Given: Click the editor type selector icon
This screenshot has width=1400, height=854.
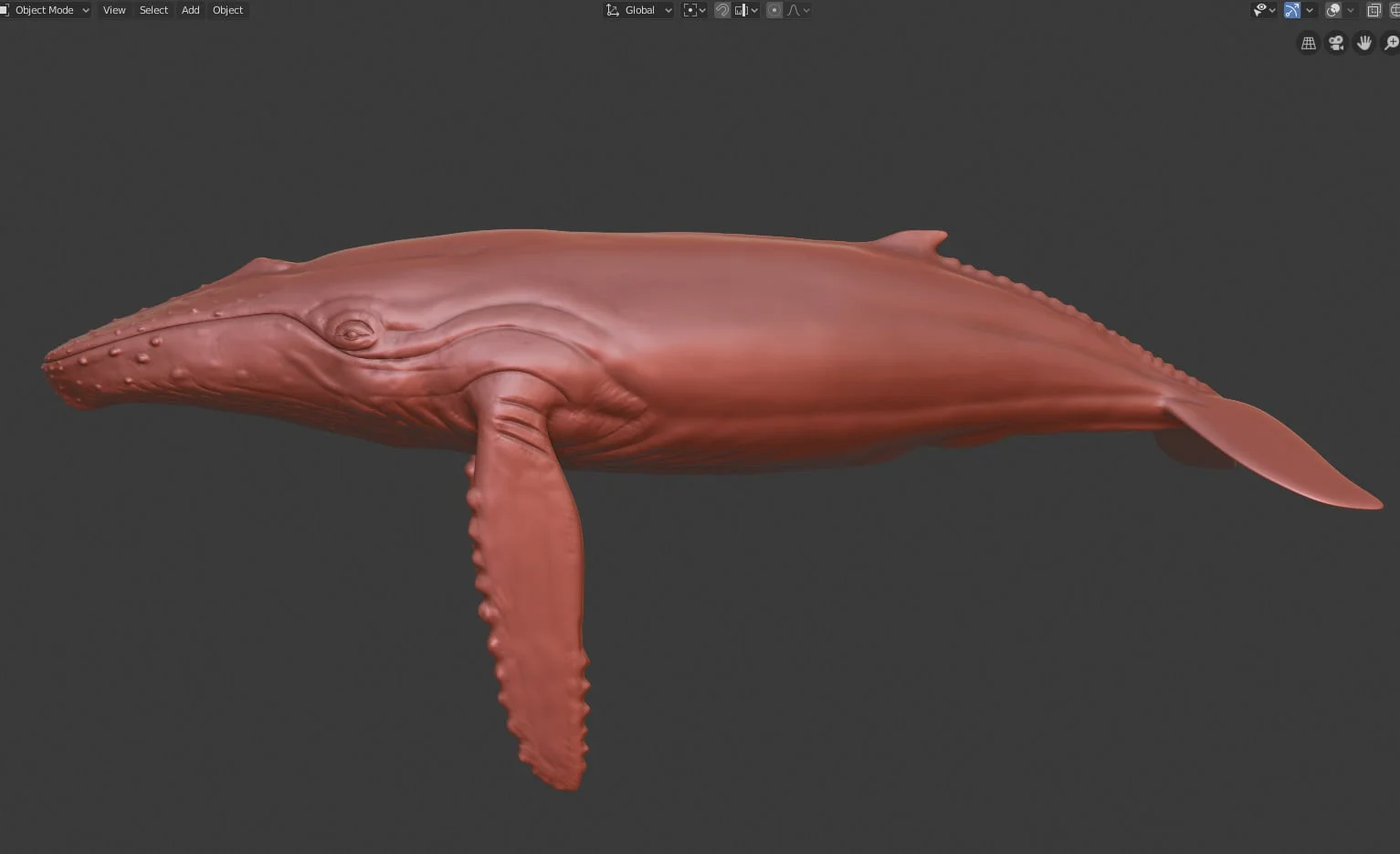Looking at the screenshot, I should pos(6,10).
